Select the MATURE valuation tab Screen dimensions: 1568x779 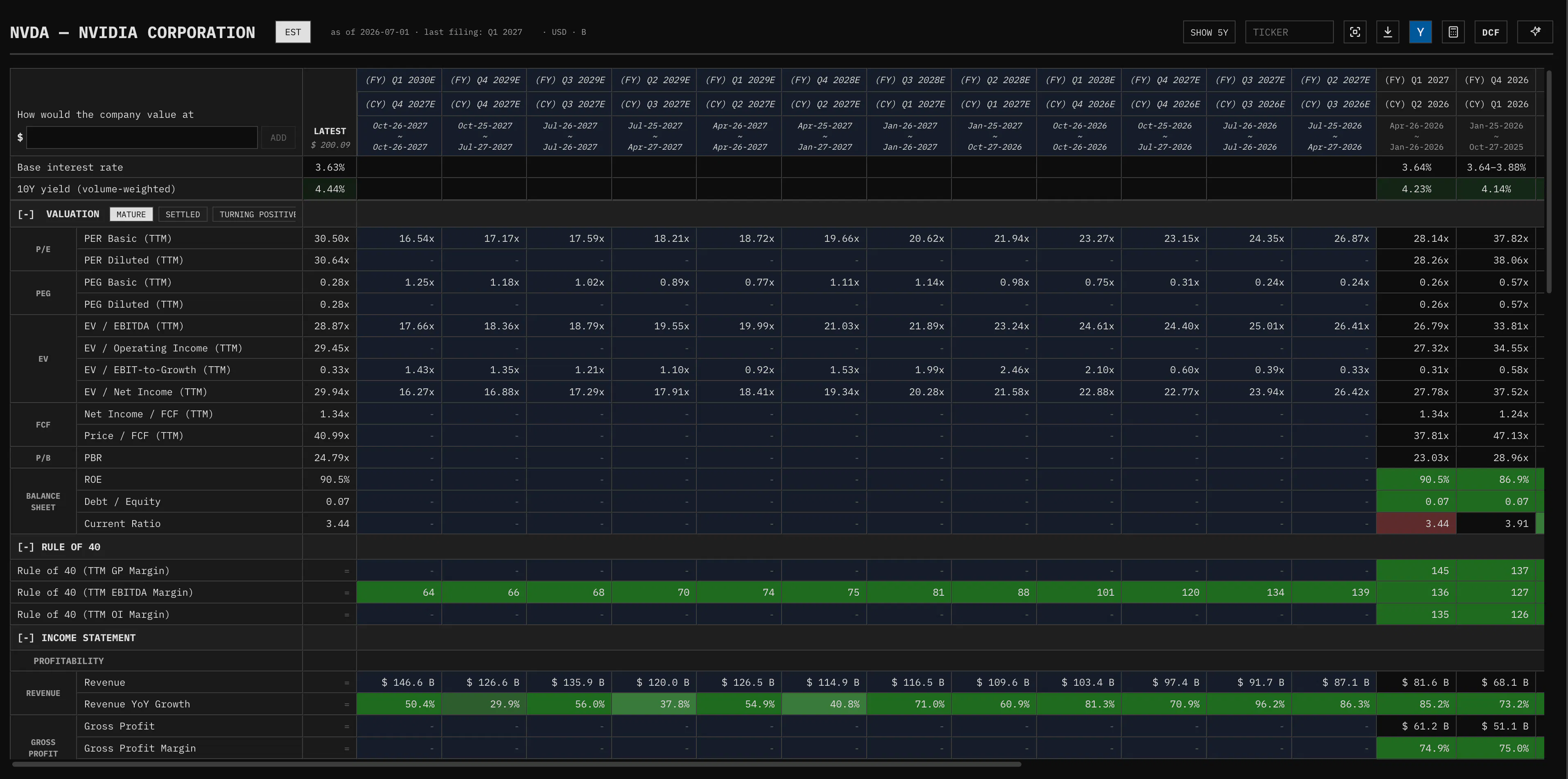(131, 214)
